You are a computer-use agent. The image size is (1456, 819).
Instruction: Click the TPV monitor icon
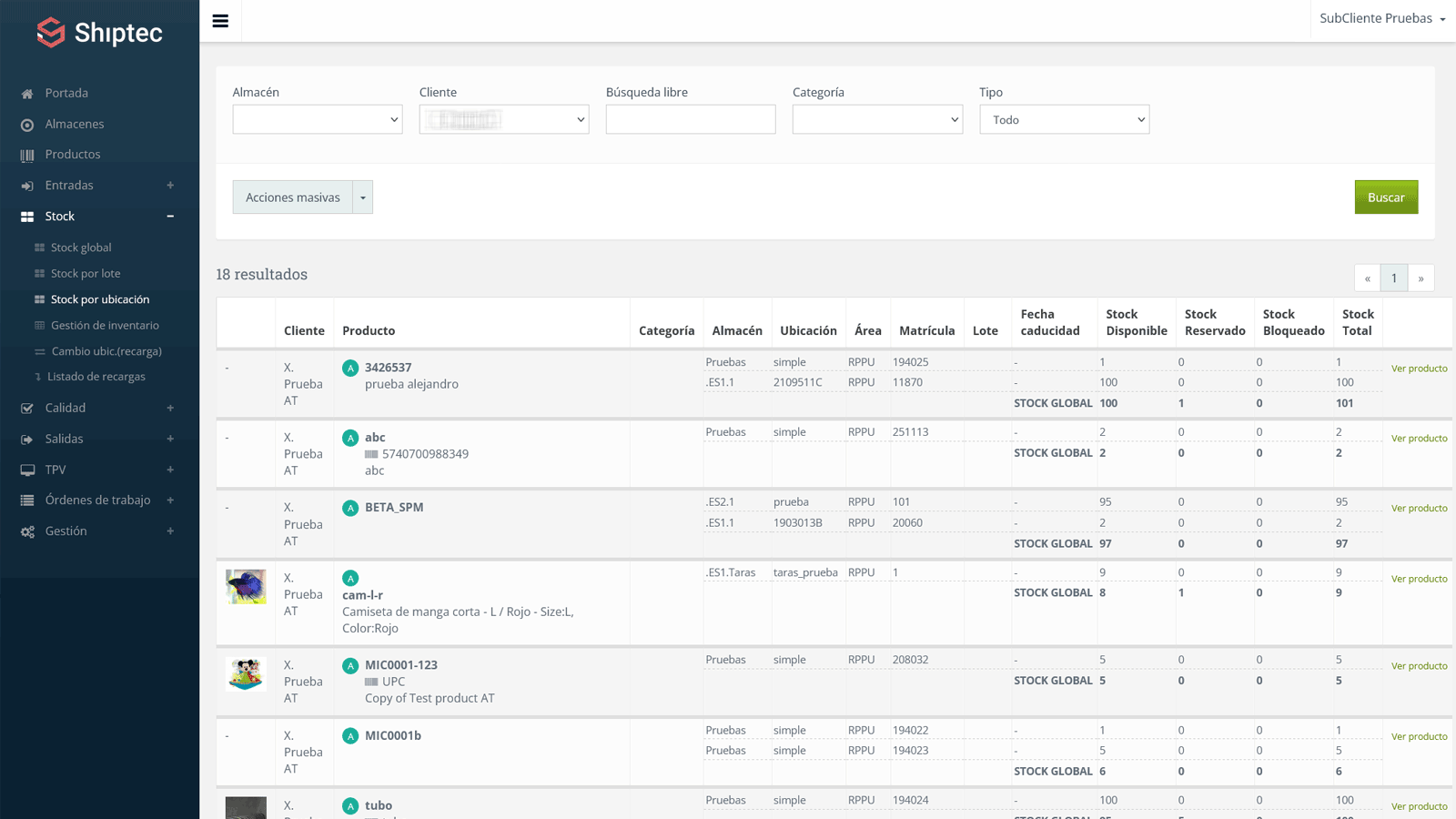(27, 470)
